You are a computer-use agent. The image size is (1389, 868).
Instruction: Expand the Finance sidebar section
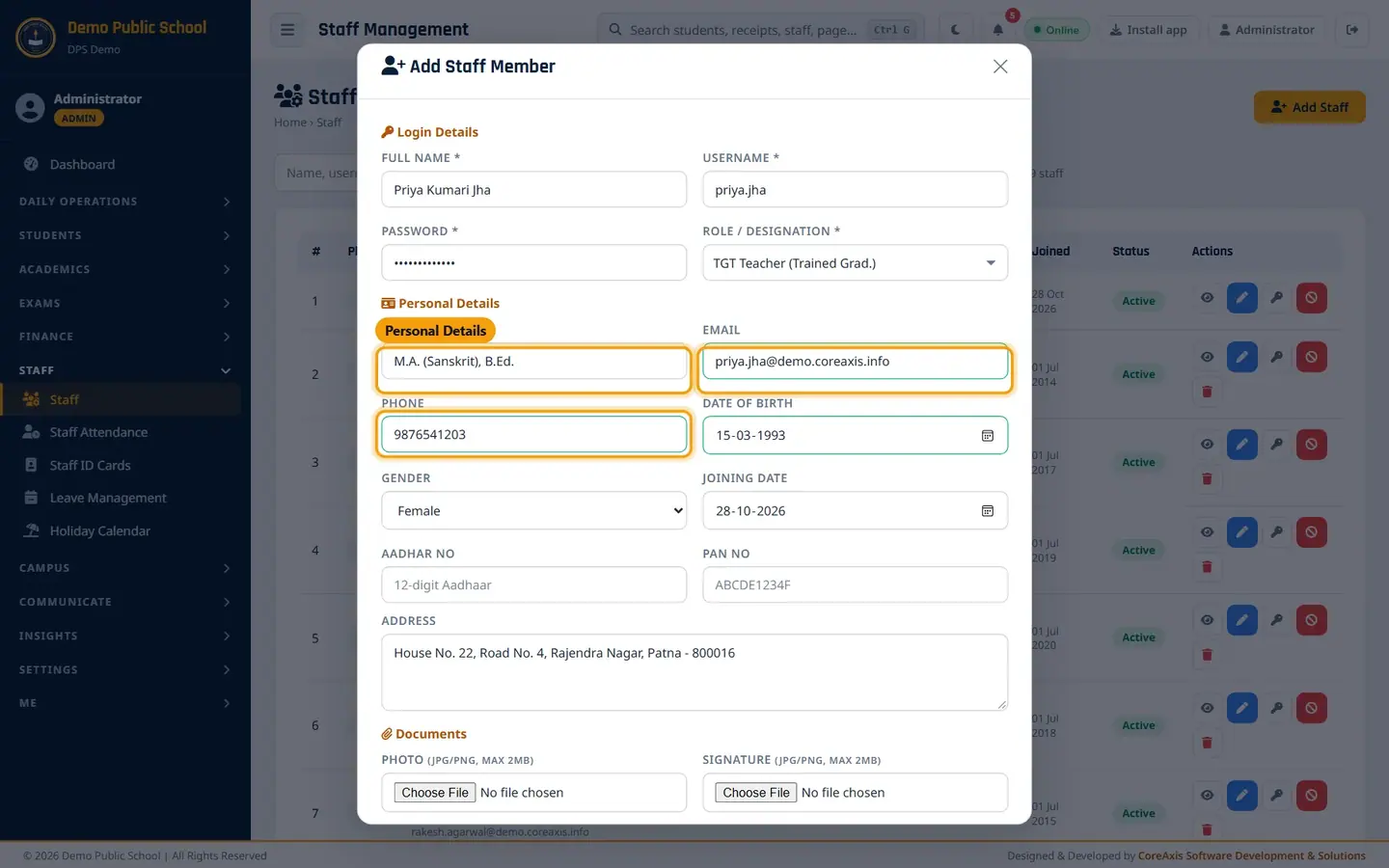click(x=125, y=337)
